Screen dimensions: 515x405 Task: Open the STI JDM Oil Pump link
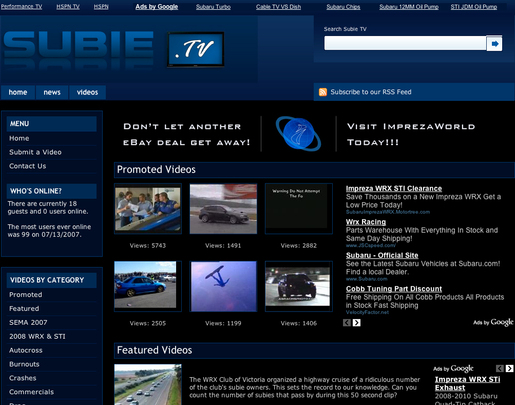(474, 7)
